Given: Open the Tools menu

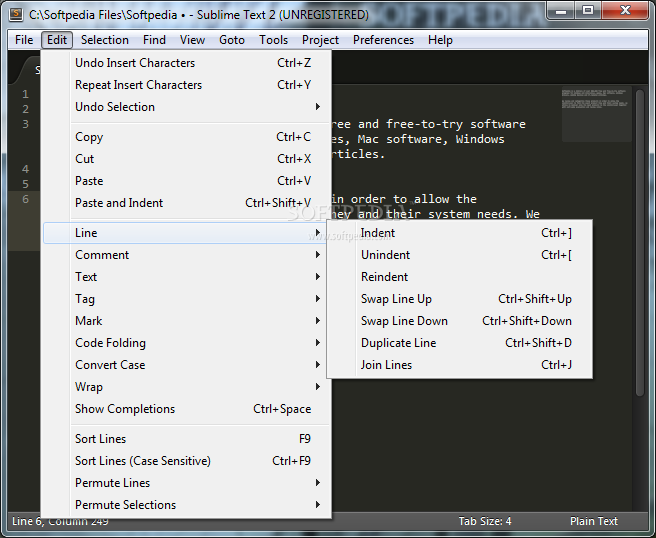Looking at the screenshot, I should [x=273, y=40].
